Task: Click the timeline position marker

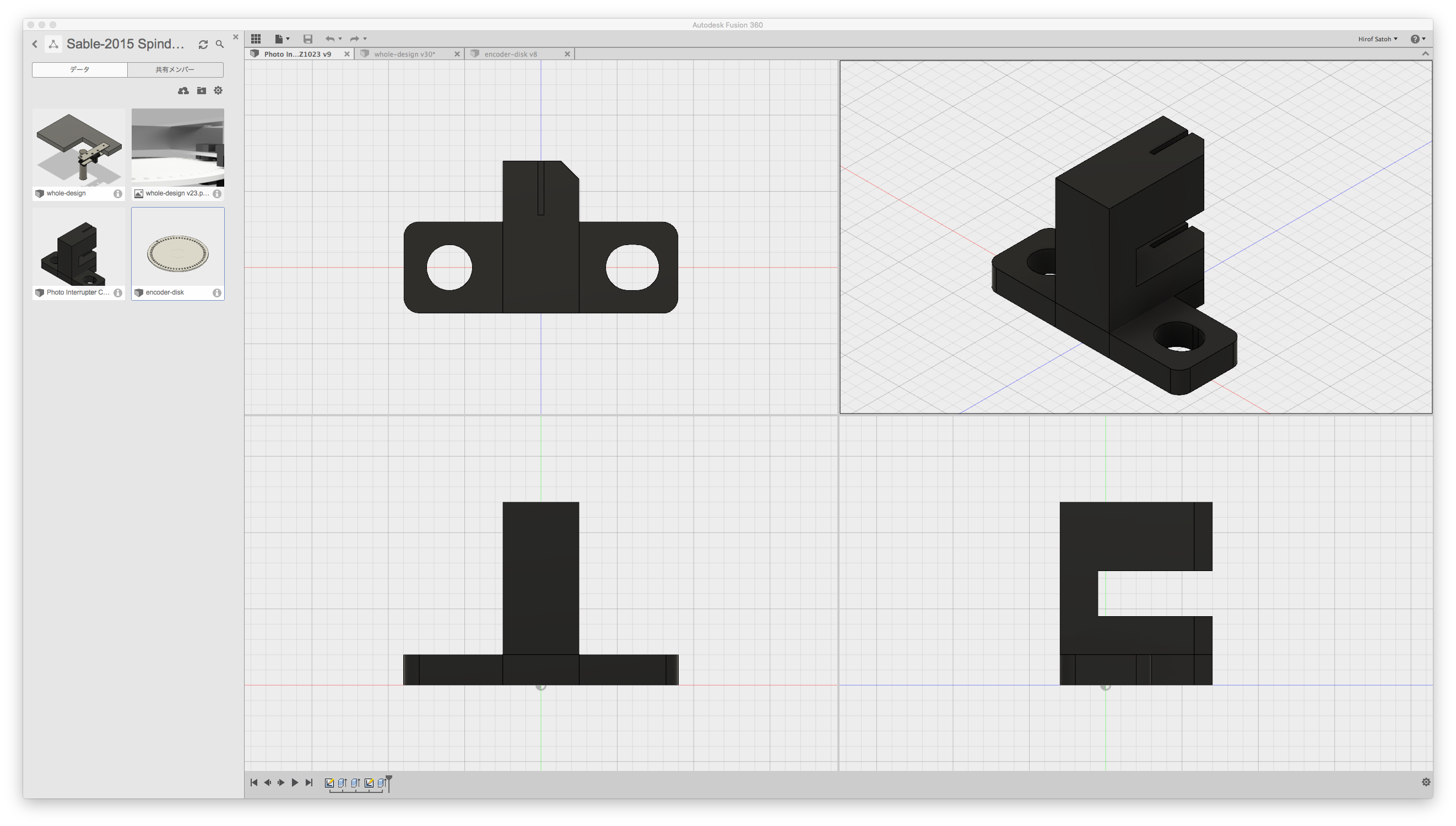Action: pos(389,780)
